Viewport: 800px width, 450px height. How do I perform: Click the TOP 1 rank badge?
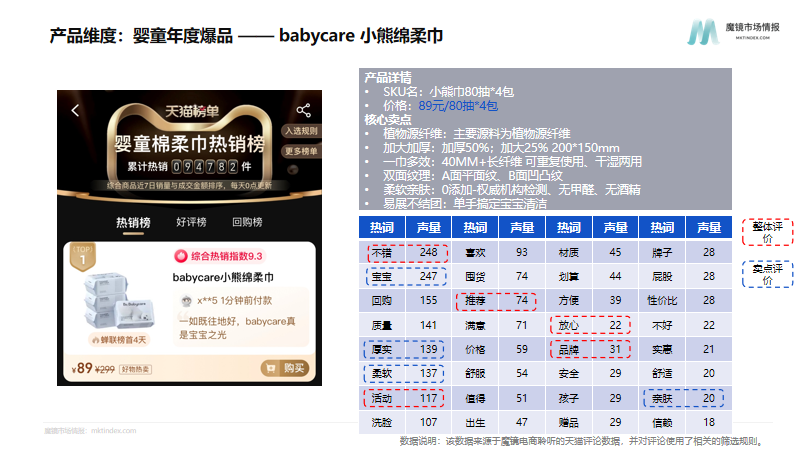click(x=83, y=257)
